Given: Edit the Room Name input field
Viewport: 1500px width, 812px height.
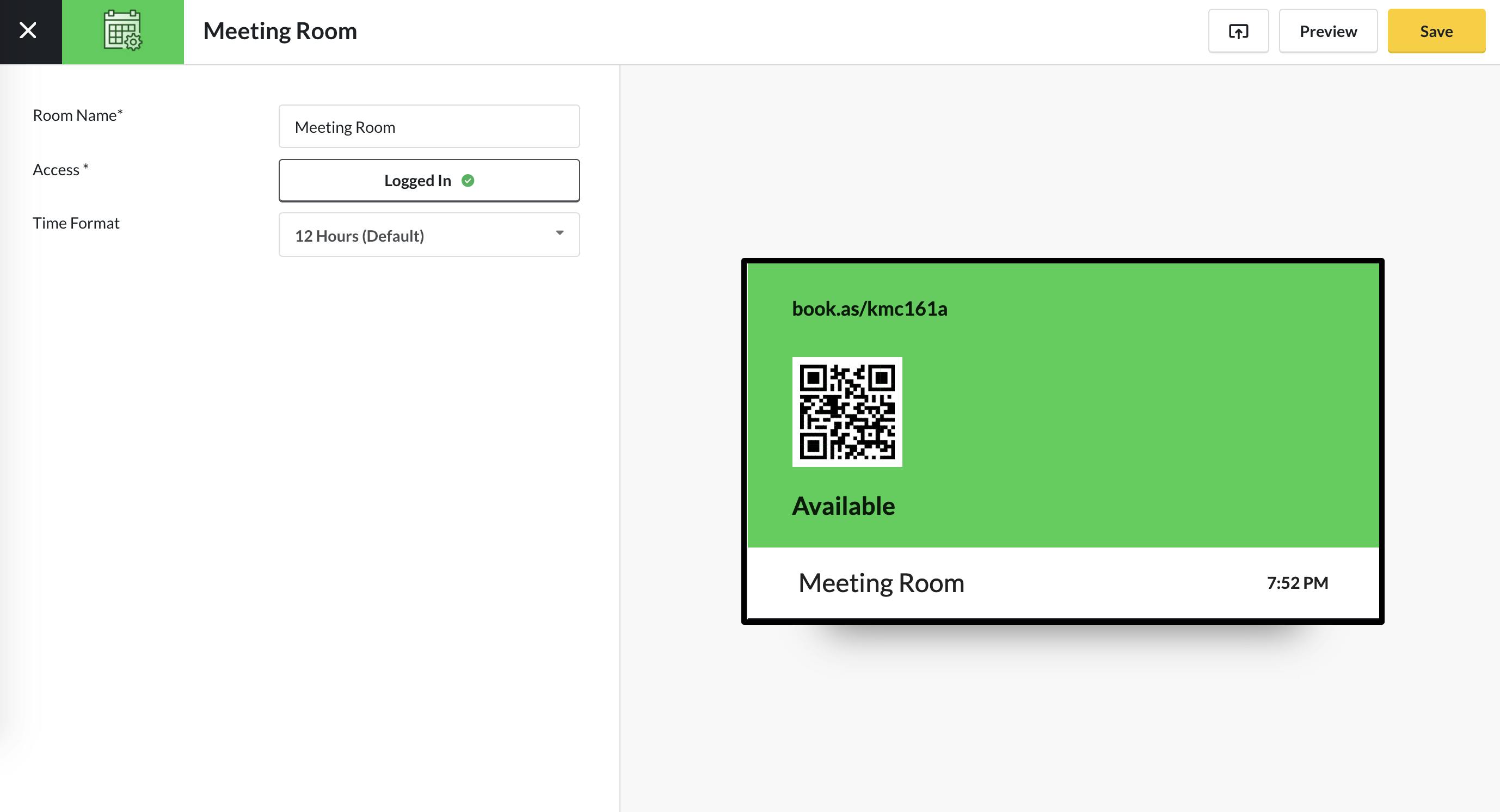Looking at the screenshot, I should point(429,126).
